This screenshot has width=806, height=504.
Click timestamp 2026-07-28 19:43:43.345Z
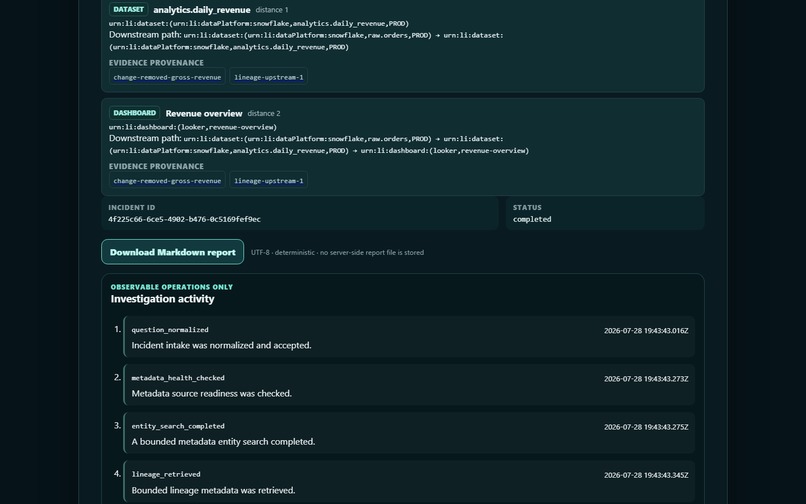point(646,475)
